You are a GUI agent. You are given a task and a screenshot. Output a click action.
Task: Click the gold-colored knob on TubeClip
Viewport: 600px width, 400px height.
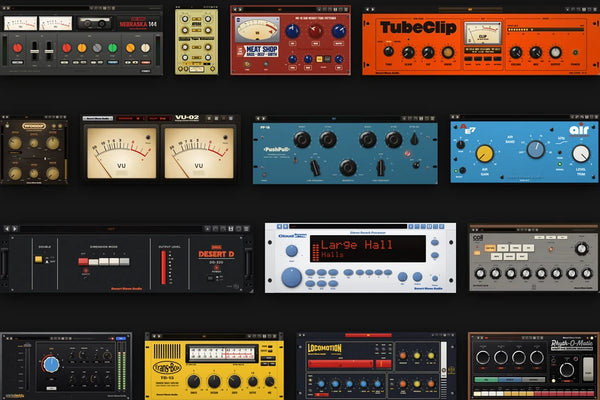coord(448,52)
